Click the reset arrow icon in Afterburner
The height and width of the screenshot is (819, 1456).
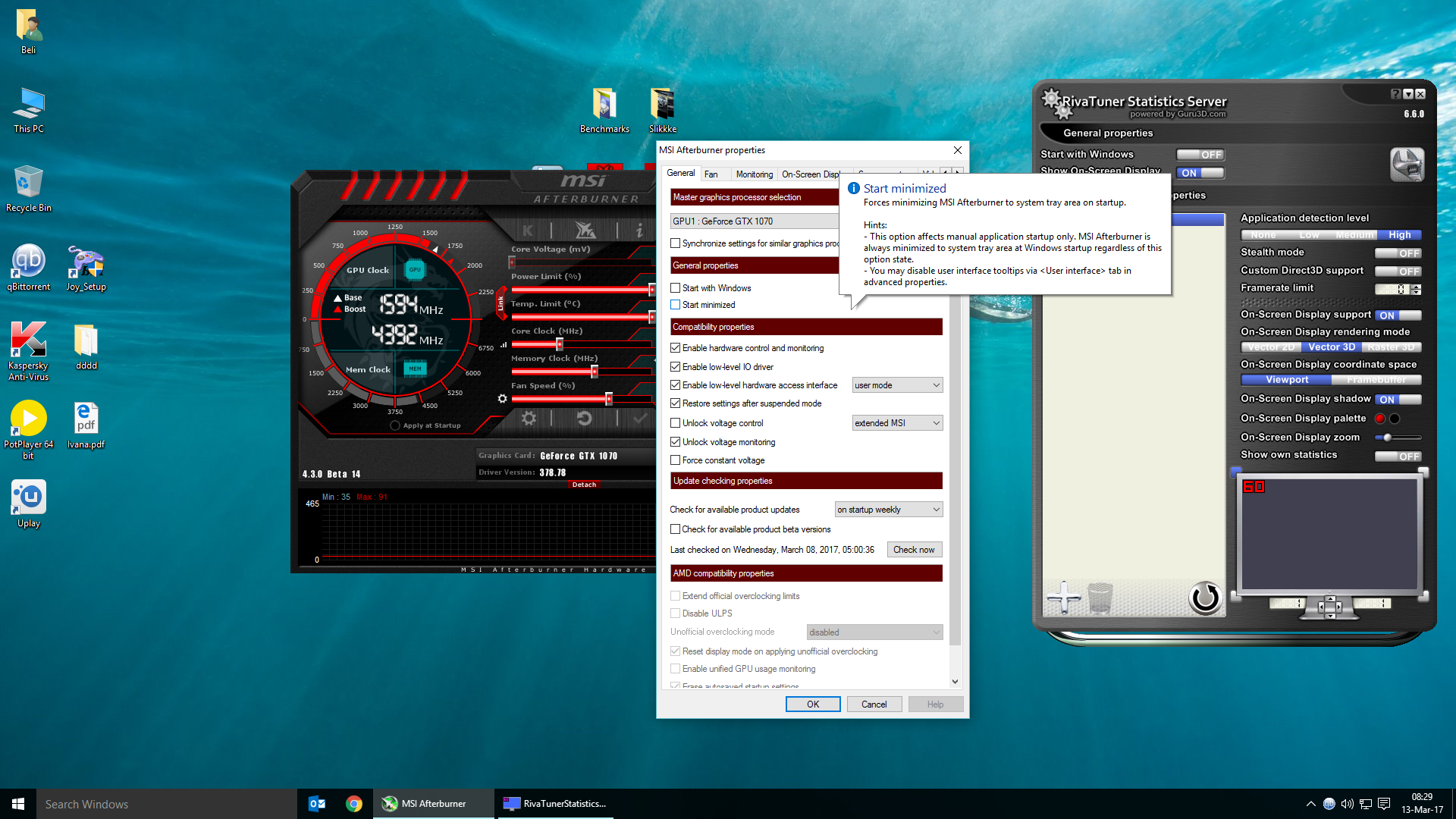(x=584, y=418)
